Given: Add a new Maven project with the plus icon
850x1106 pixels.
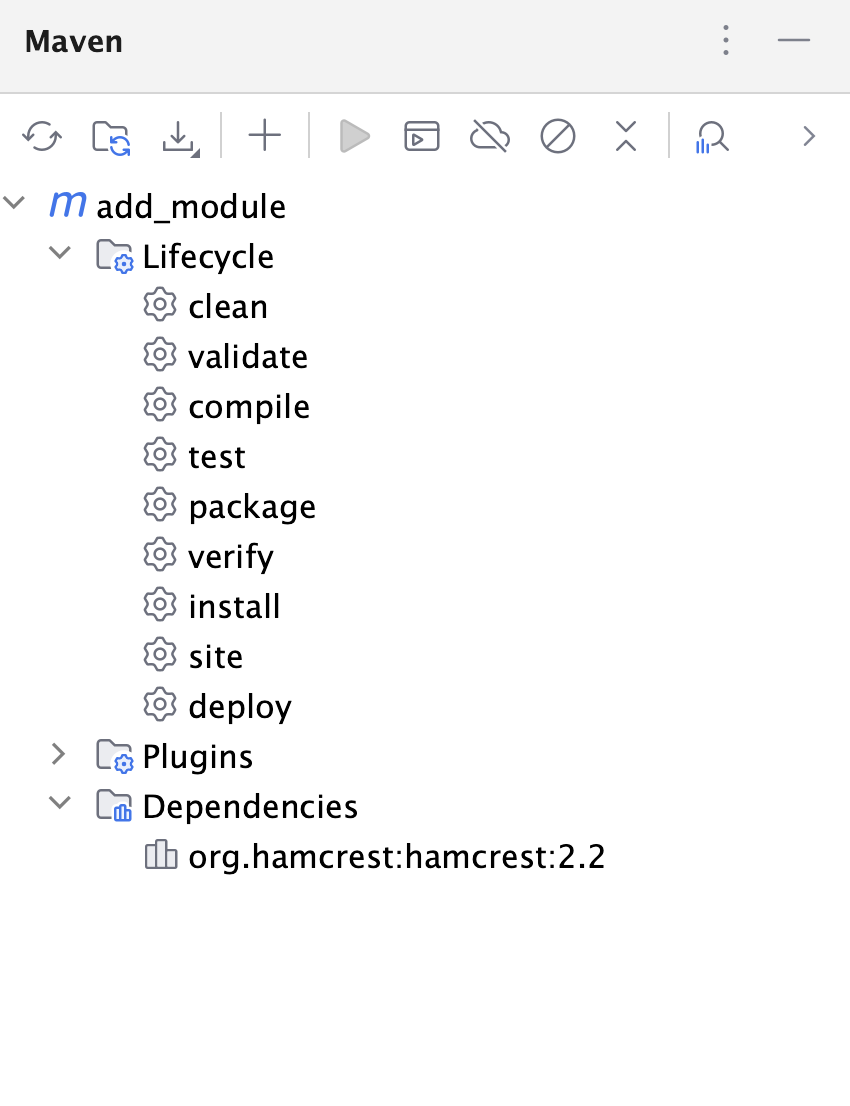Looking at the screenshot, I should point(264,137).
